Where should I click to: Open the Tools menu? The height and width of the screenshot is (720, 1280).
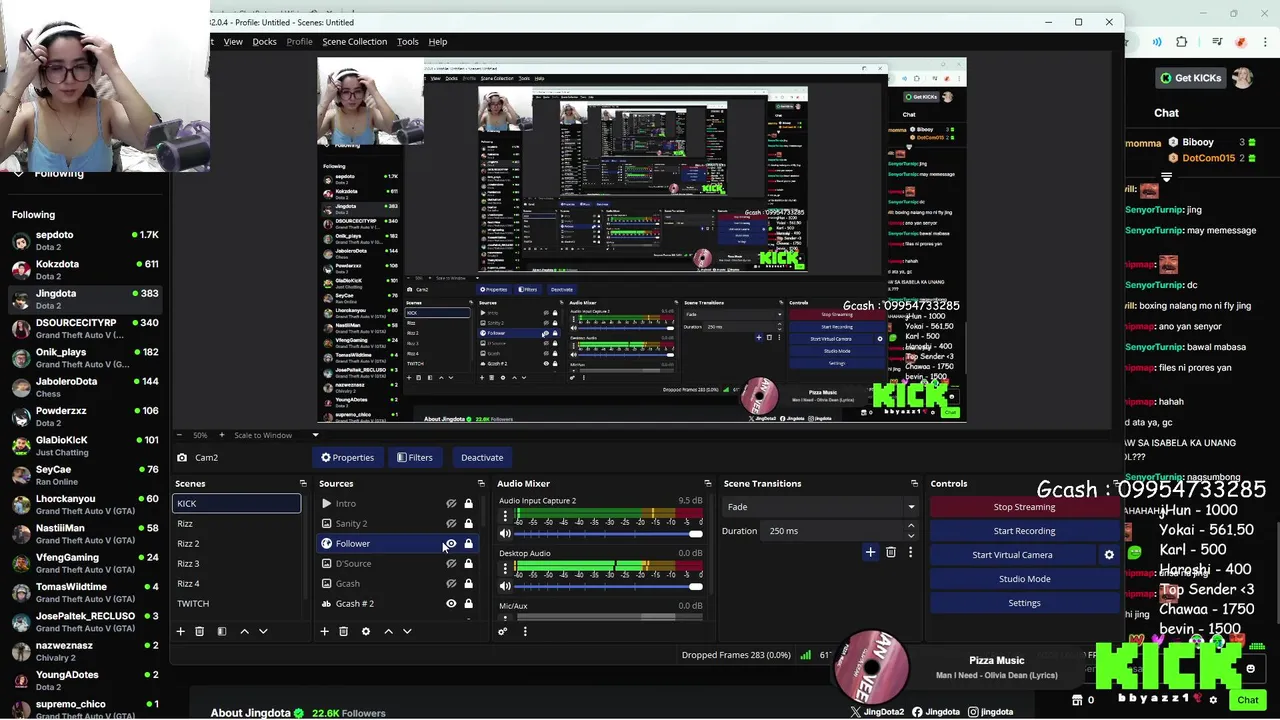click(408, 42)
